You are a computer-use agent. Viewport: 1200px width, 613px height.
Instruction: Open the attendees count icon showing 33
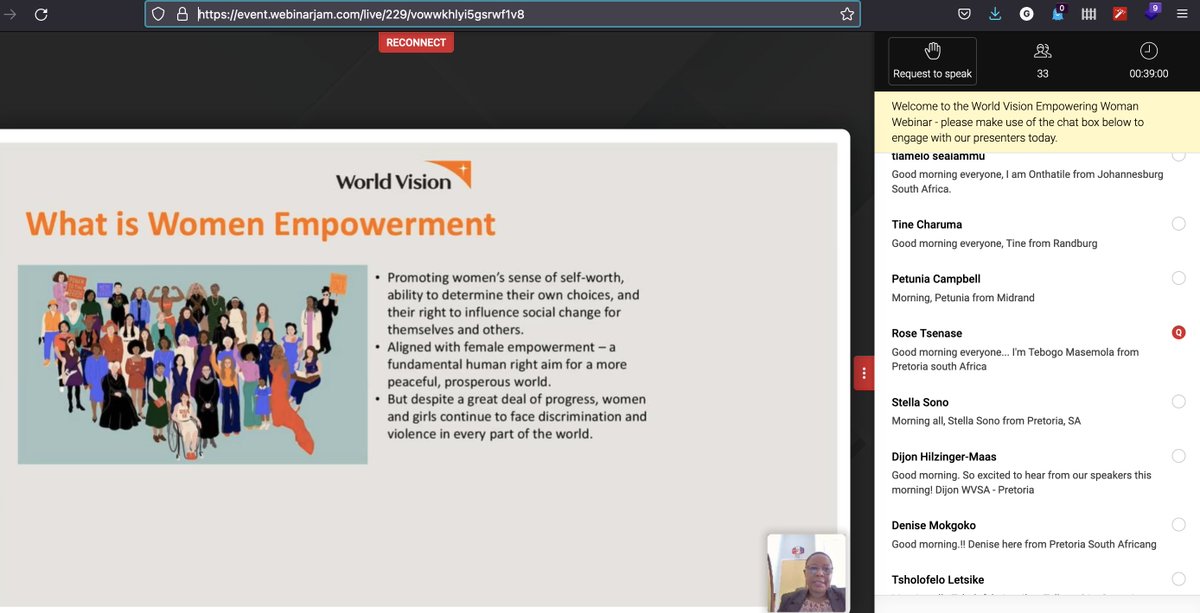[x=1042, y=51]
